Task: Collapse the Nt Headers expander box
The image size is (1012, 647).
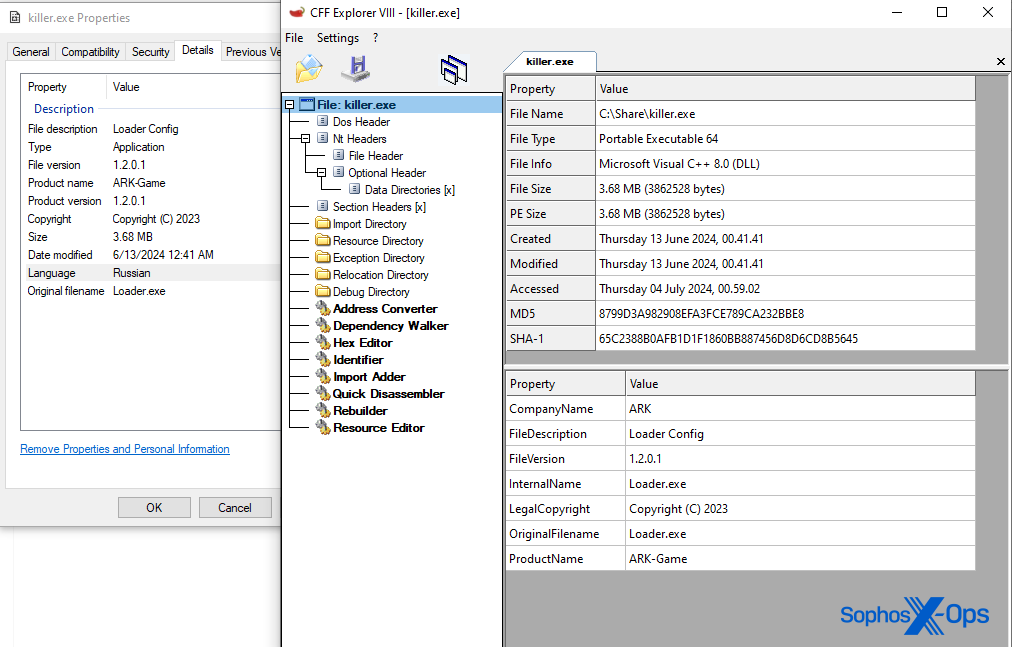Action: (x=306, y=139)
